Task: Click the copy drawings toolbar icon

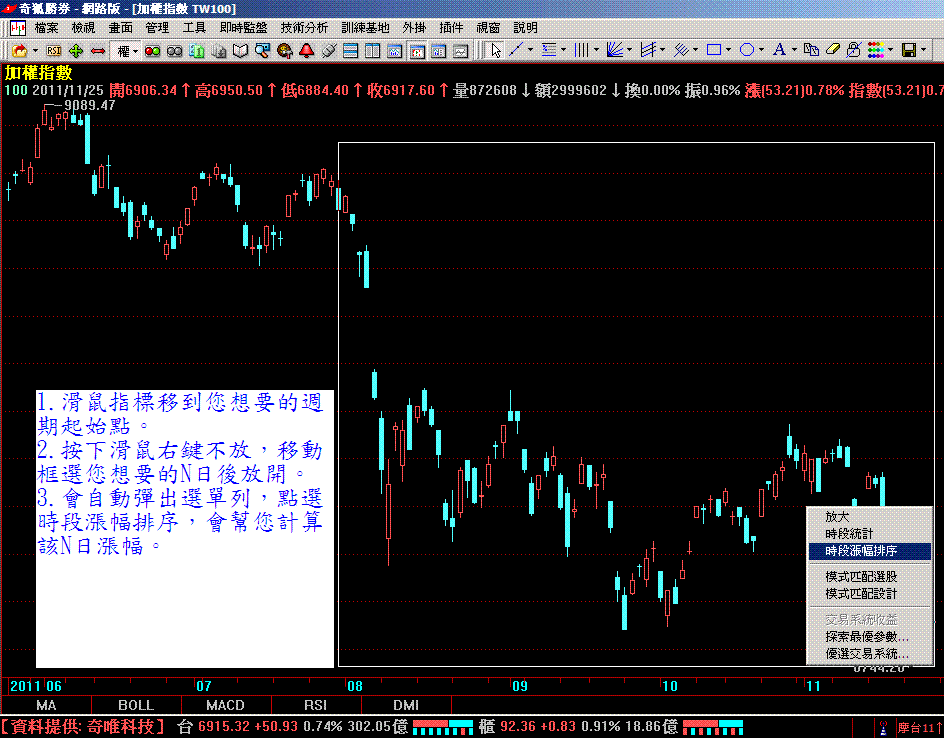Action: coord(812,50)
